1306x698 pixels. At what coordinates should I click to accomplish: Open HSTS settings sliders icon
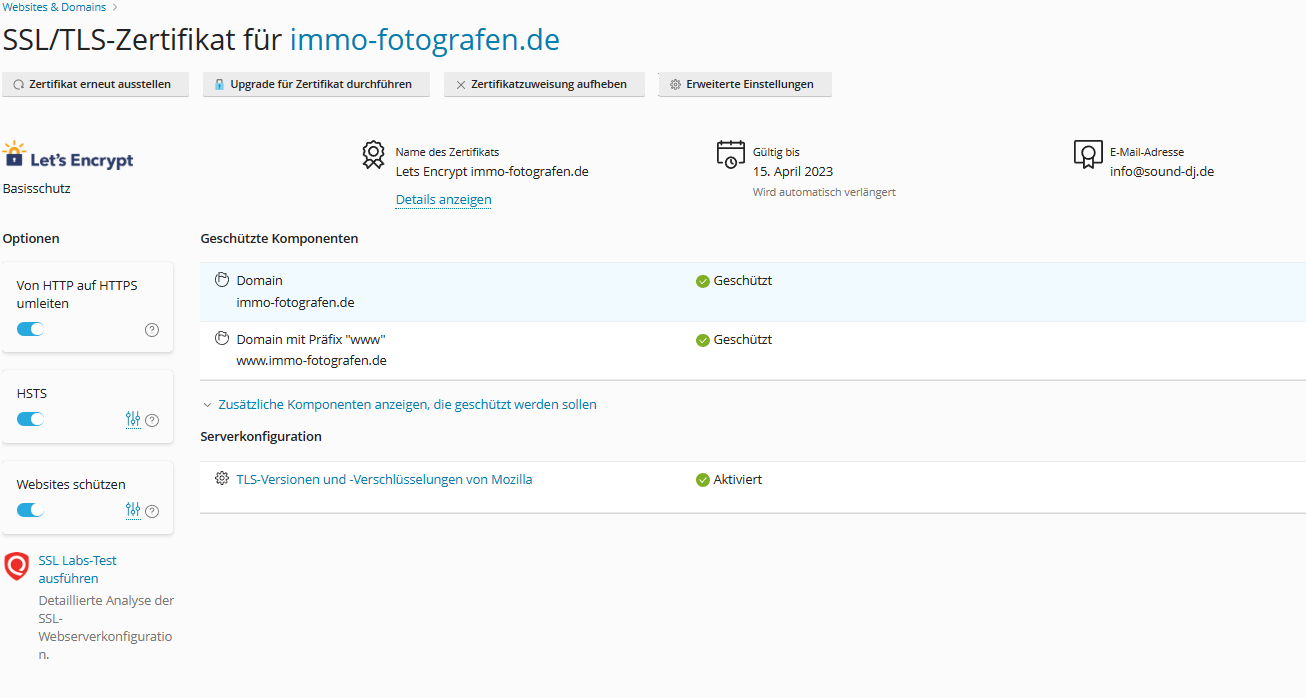133,420
